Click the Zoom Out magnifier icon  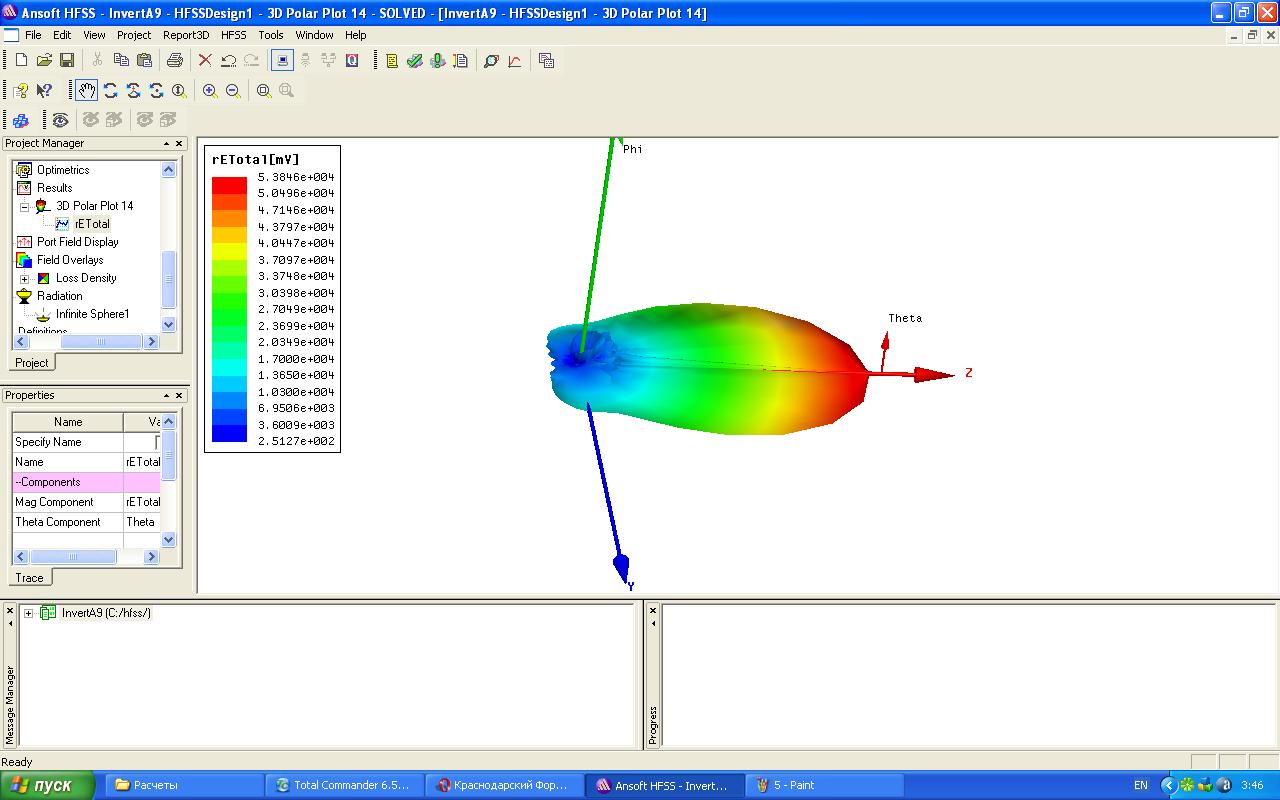pos(233,91)
